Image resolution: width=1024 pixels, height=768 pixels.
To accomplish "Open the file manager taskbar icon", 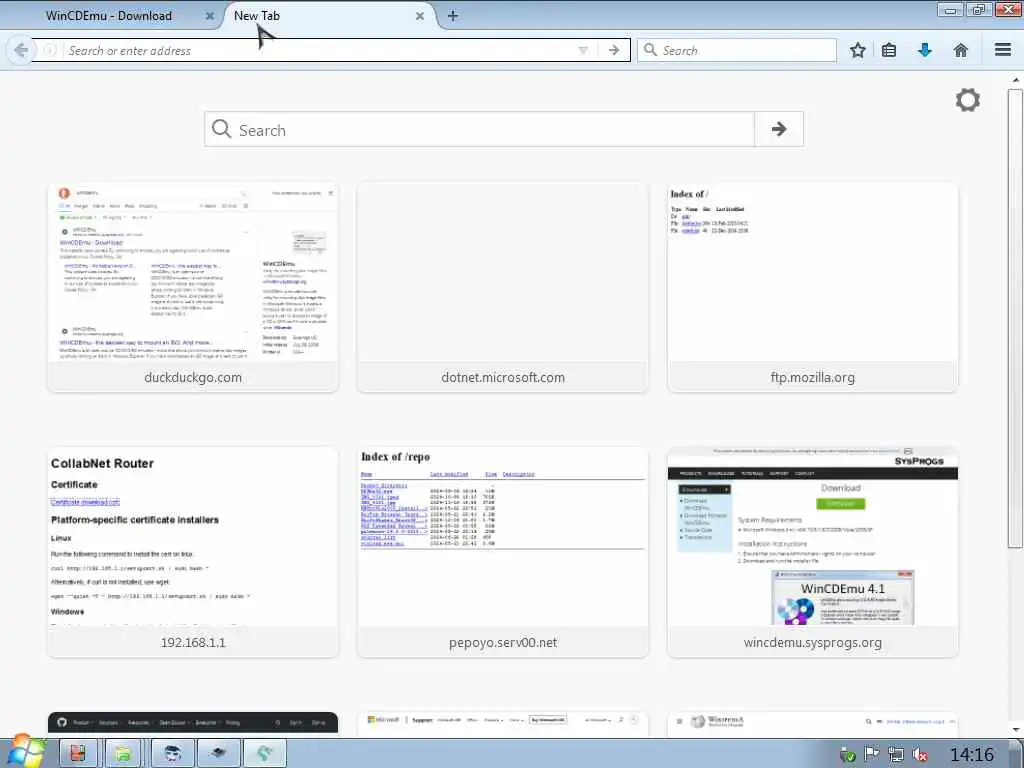I will tap(123, 753).
